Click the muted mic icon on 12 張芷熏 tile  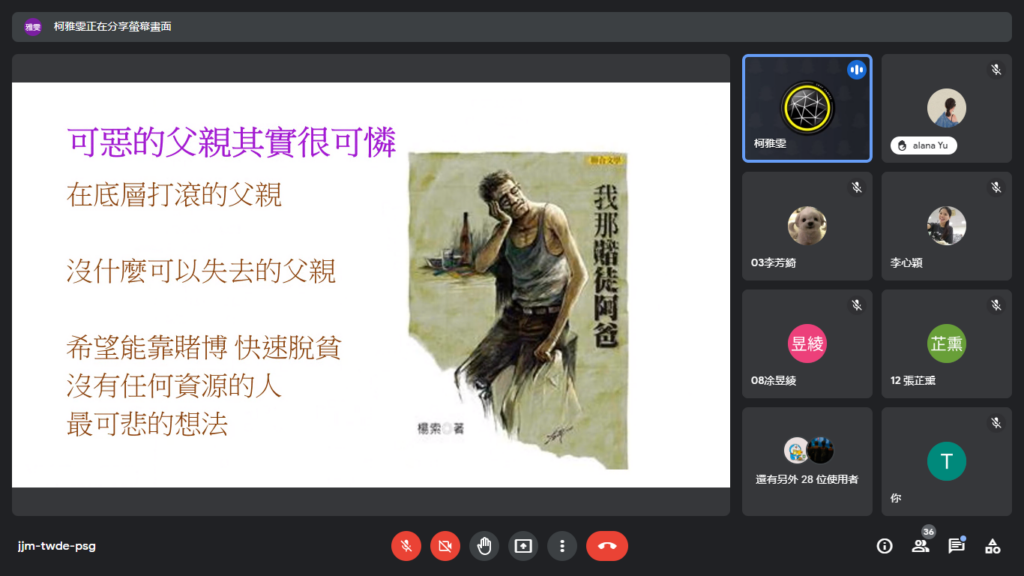996,305
